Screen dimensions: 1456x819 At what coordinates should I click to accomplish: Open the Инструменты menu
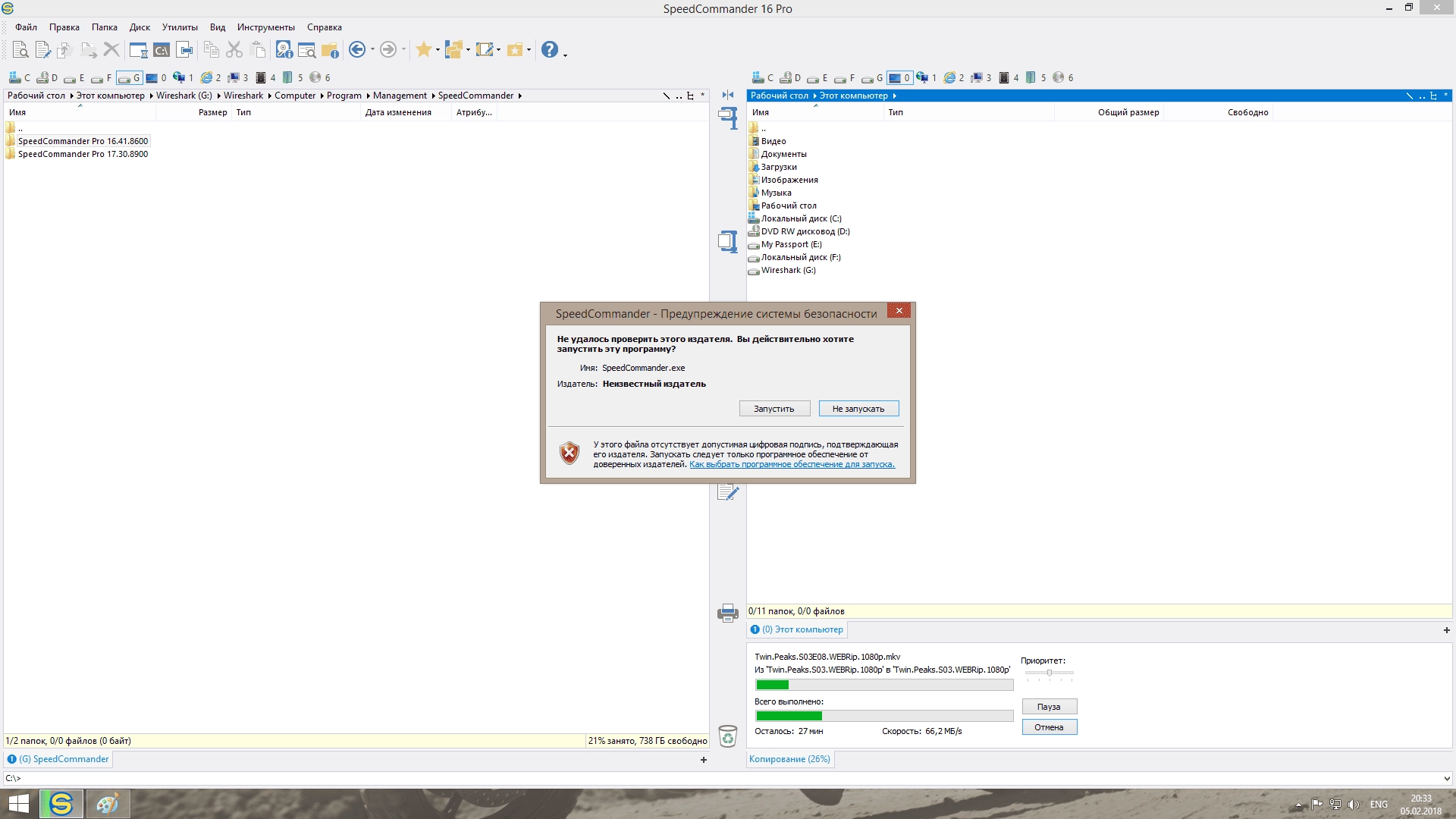266,27
